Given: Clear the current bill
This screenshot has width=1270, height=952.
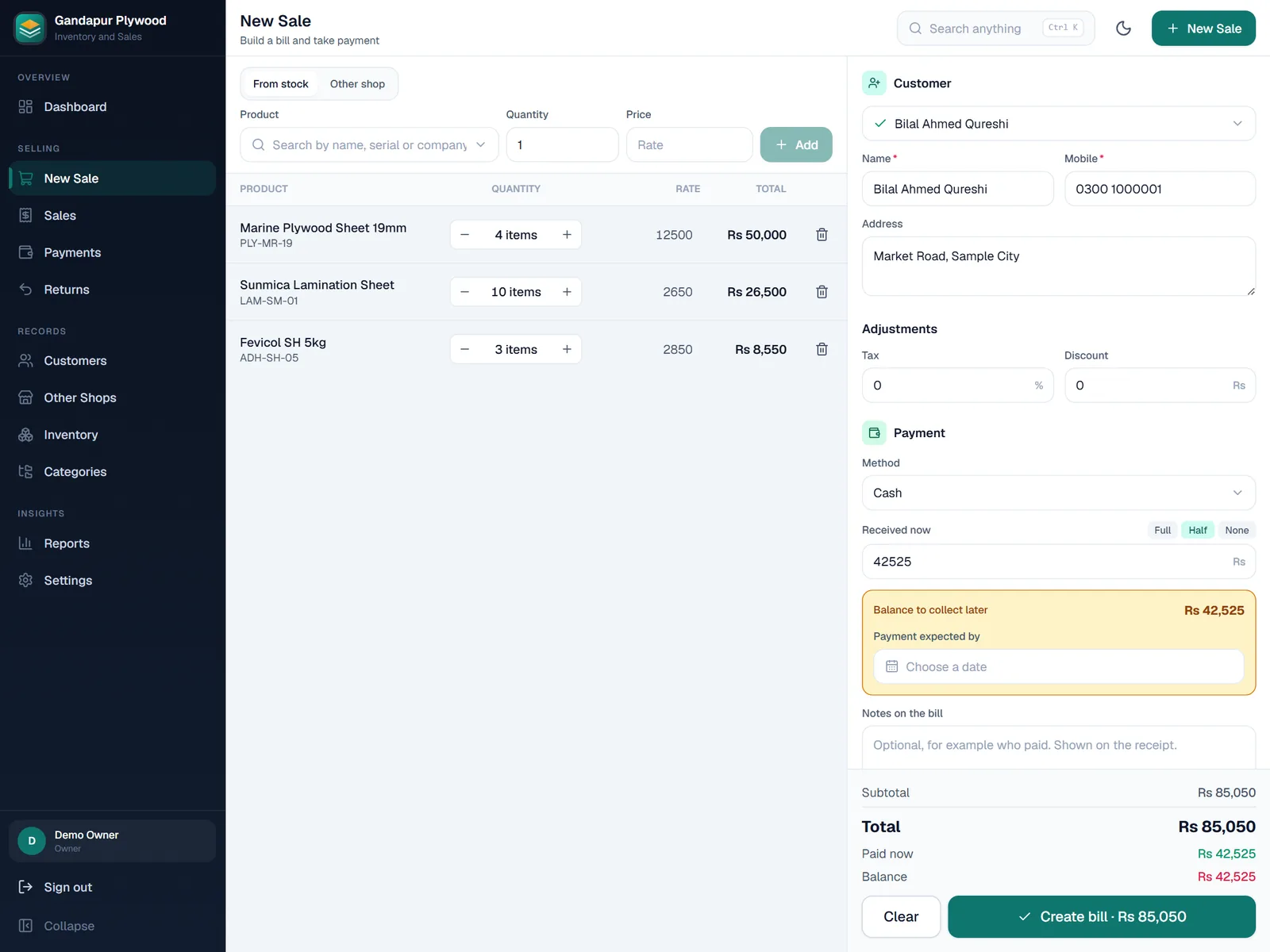Looking at the screenshot, I should tap(901, 917).
